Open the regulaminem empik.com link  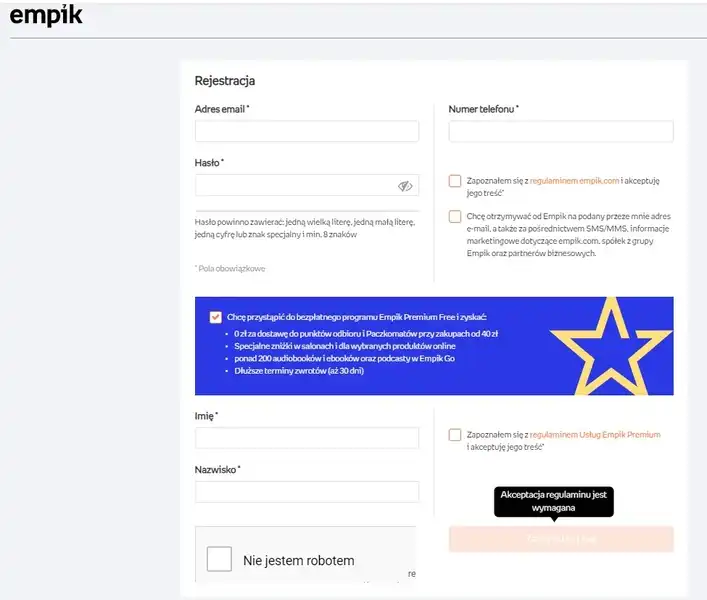574,181
